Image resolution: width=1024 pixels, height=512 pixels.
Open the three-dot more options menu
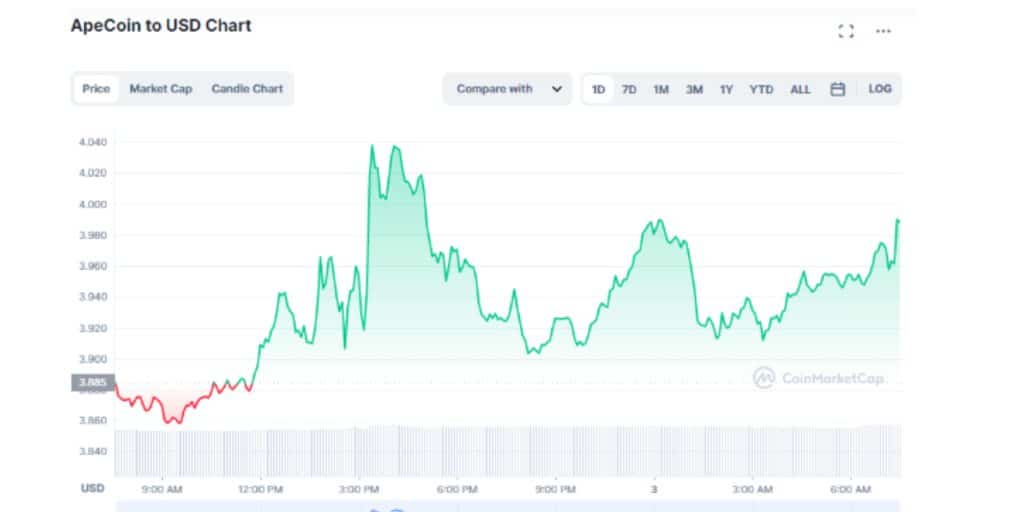click(x=883, y=31)
